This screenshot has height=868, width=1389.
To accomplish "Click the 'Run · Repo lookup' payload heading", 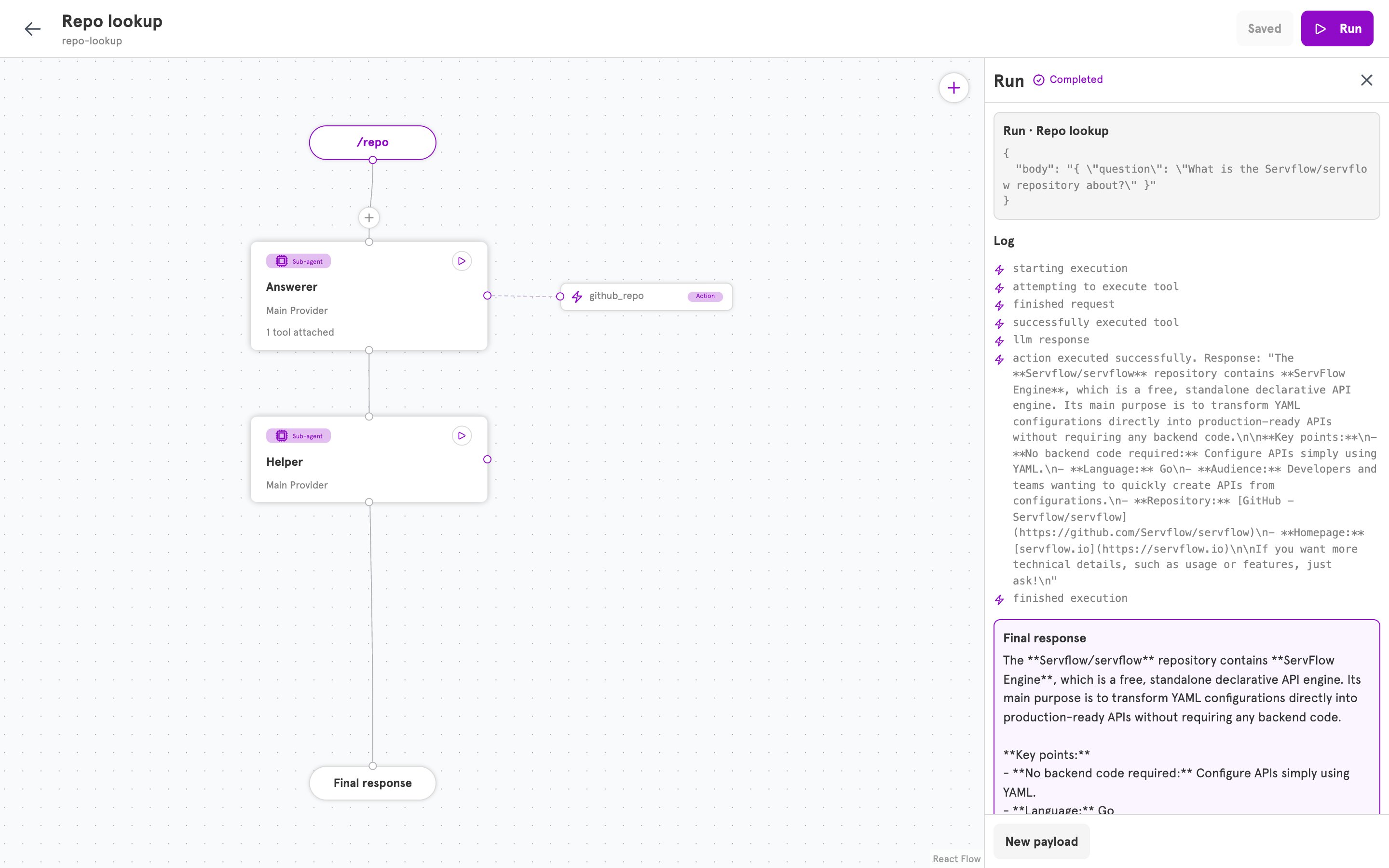I will (1056, 131).
